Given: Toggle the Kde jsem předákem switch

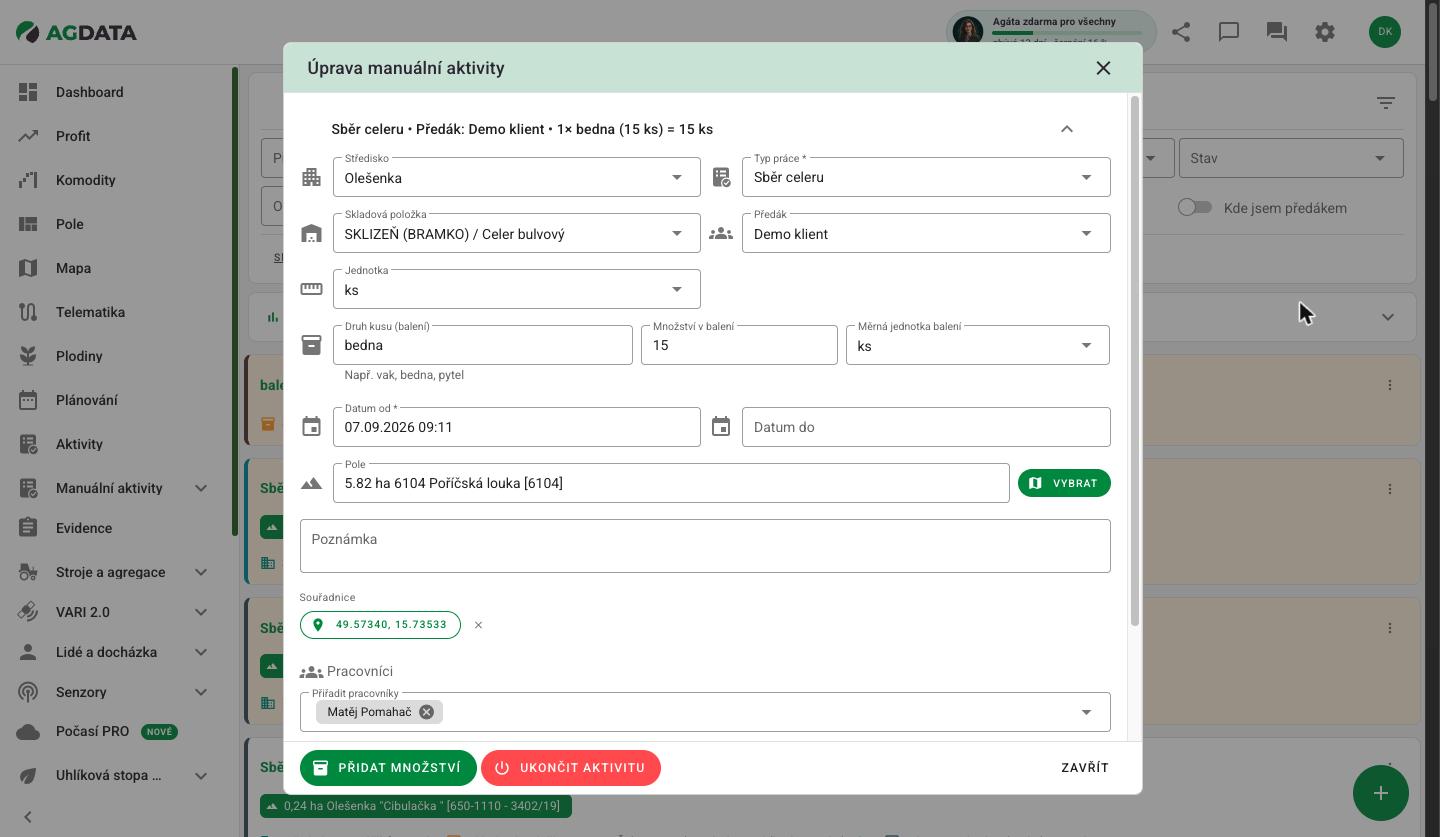Looking at the screenshot, I should click(1195, 207).
